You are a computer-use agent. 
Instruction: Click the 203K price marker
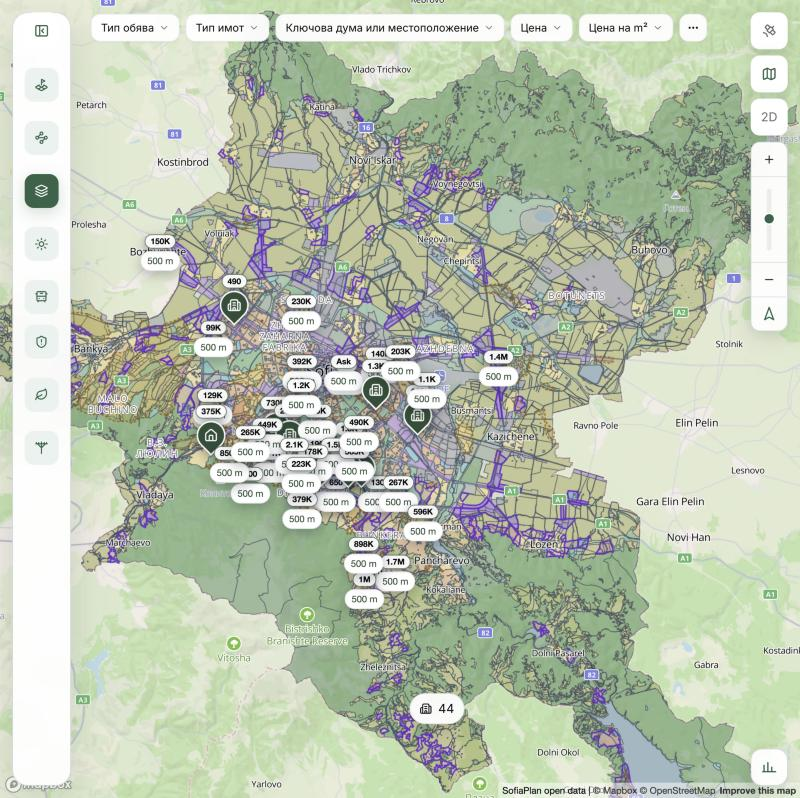point(401,352)
